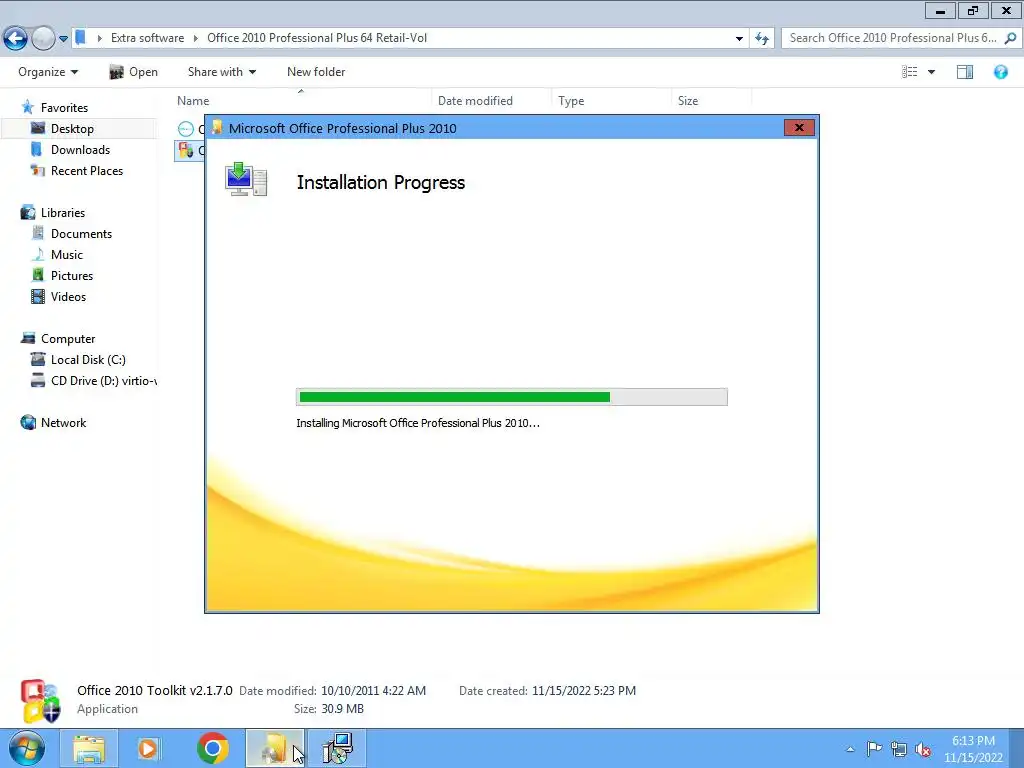Open Google Chrome from the taskbar
This screenshot has height=768, width=1024.
pos(212,748)
